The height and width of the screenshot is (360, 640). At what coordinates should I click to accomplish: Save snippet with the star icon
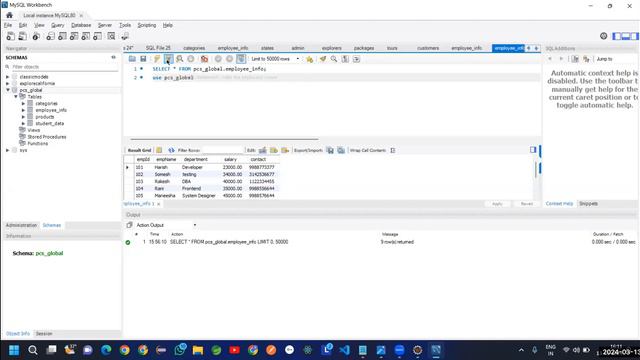[309, 59]
